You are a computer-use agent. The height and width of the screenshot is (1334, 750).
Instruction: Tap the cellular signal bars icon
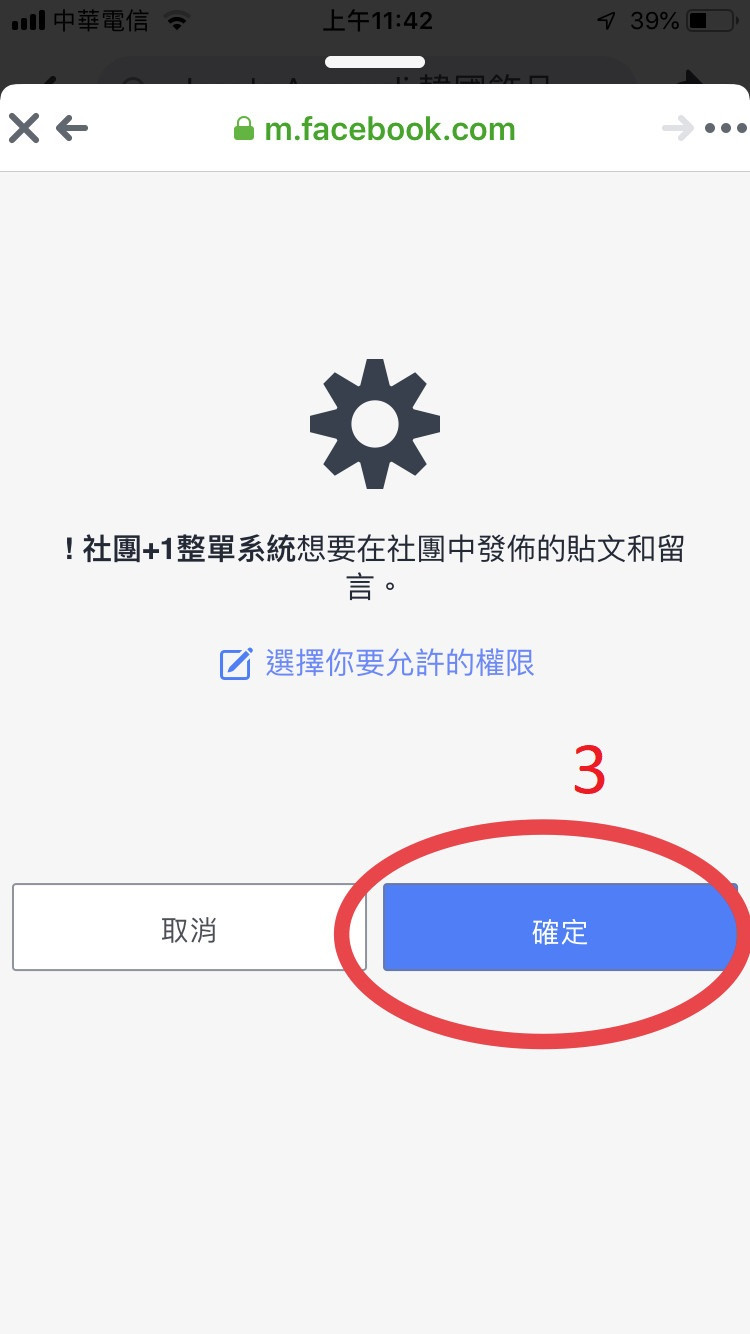point(29,20)
